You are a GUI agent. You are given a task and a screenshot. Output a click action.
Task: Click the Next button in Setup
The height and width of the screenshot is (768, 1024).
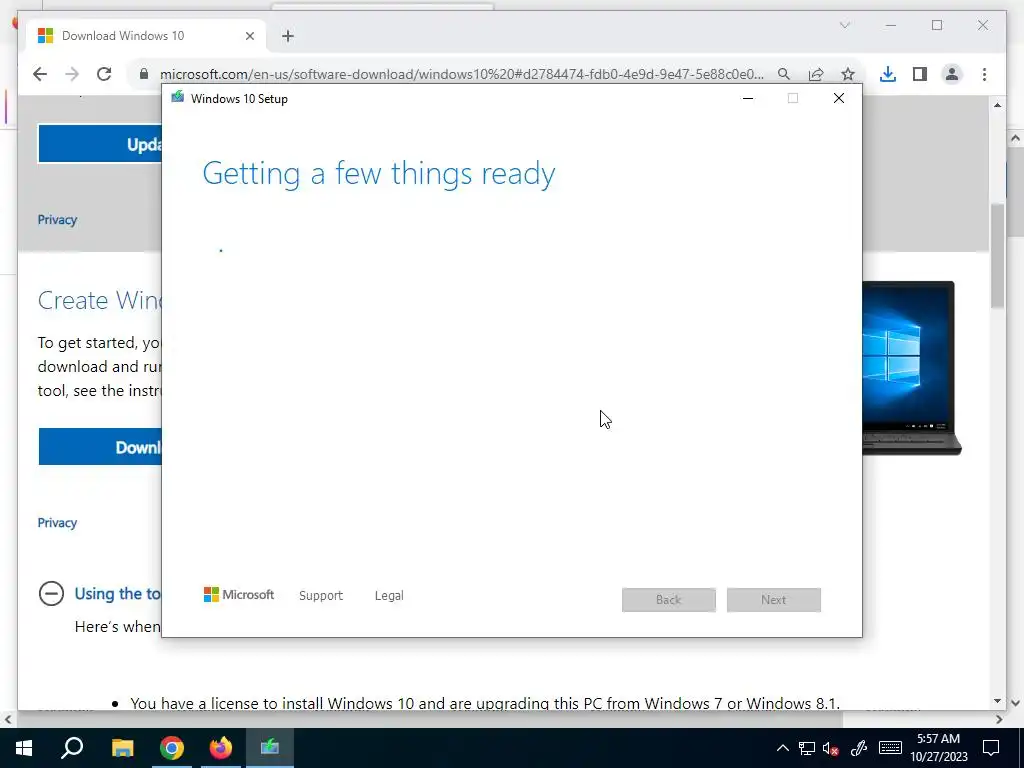pos(774,600)
